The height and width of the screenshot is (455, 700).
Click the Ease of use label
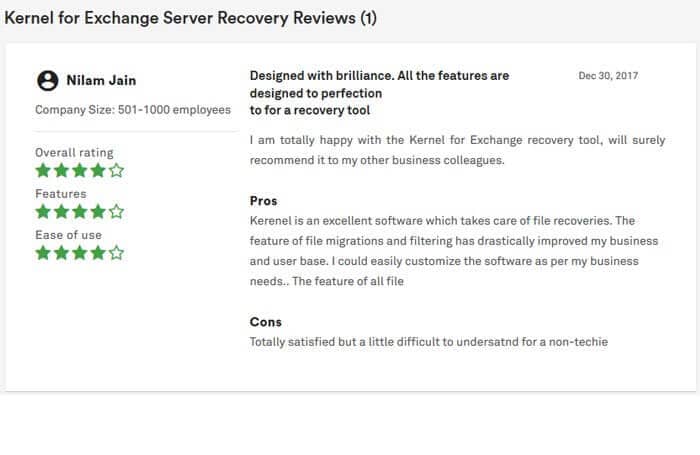[x=68, y=235]
